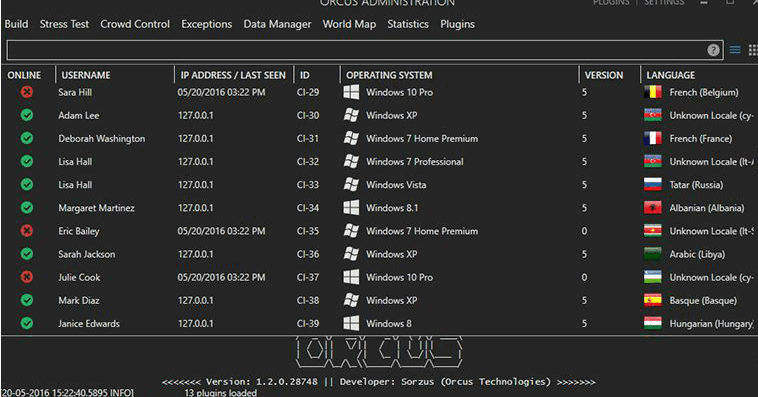Select the Adam Lee username cell
Screen dimensions: 758x397
pos(79,116)
